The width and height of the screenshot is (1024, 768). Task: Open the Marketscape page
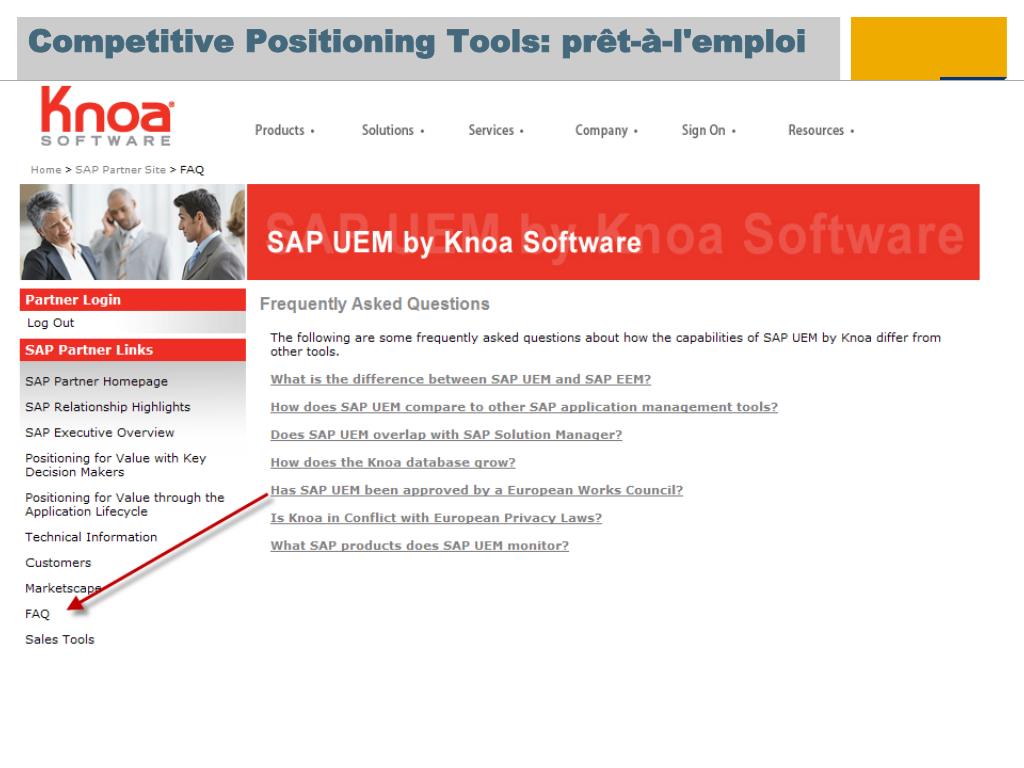pos(63,588)
